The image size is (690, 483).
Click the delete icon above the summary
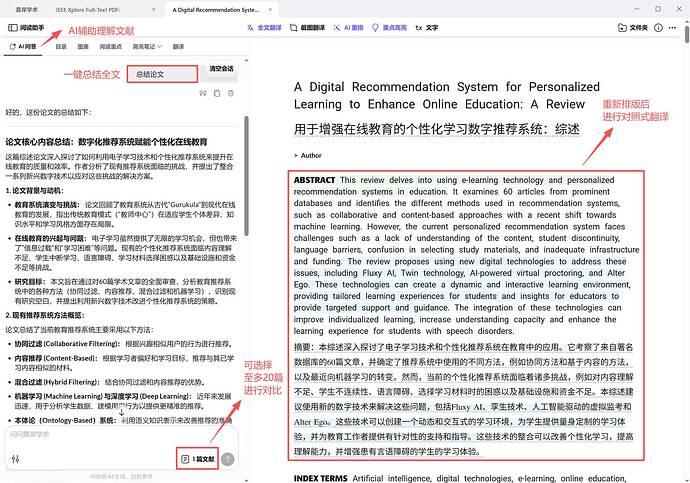(x=231, y=93)
